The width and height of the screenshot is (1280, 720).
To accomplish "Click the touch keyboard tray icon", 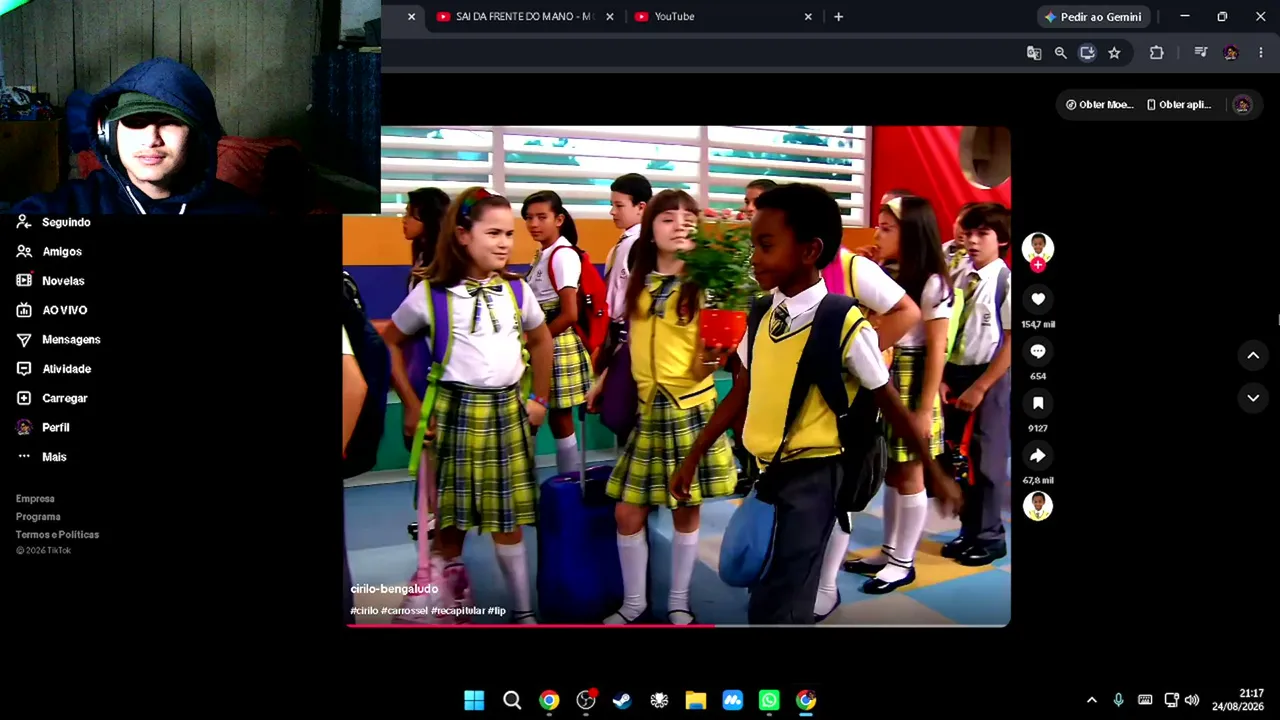I will click(x=1145, y=700).
